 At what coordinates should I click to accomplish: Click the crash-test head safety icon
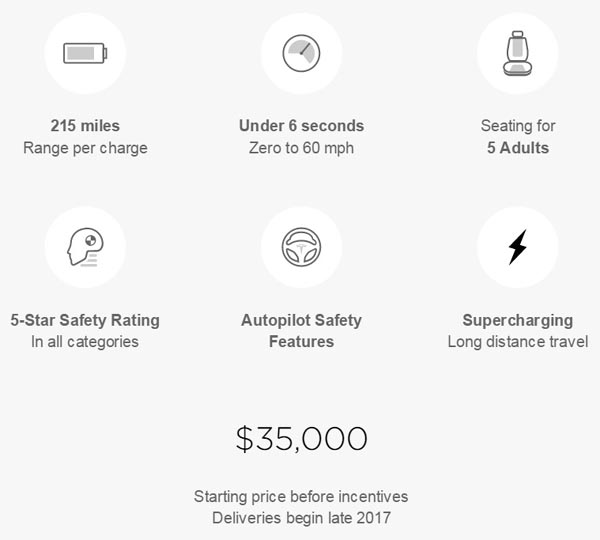click(x=85, y=247)
